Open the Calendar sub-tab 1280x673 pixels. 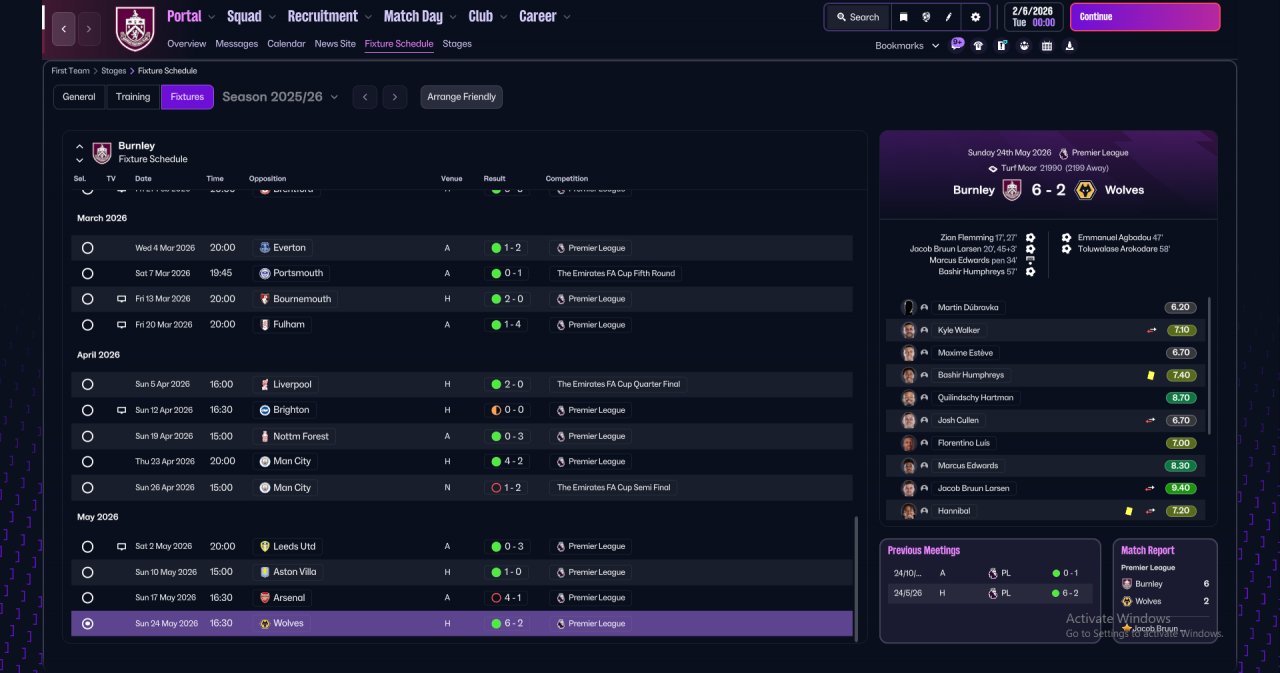pos(286,44)
